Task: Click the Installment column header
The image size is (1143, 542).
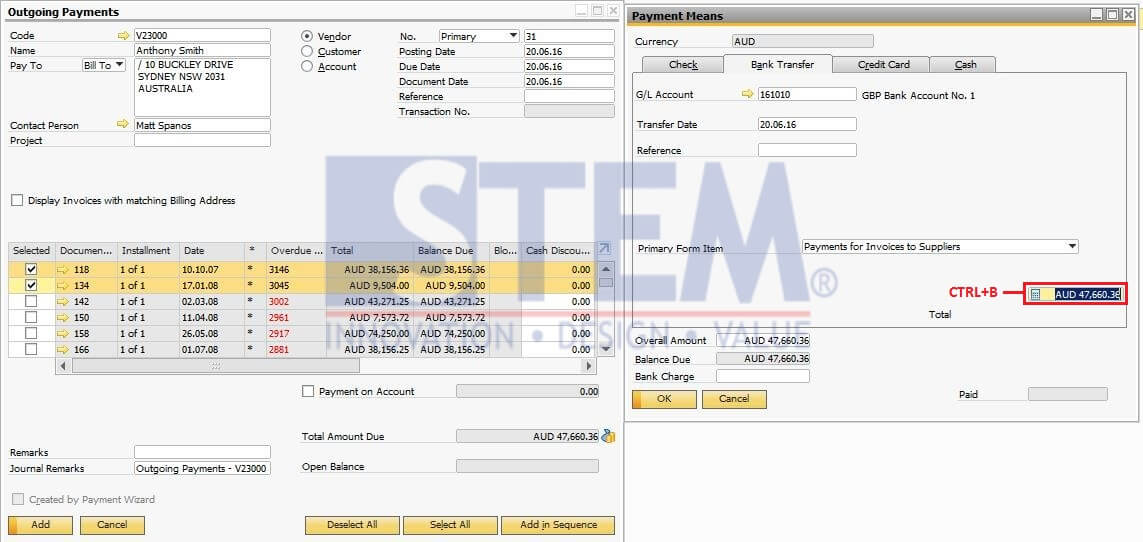Action: click(148, 251)
